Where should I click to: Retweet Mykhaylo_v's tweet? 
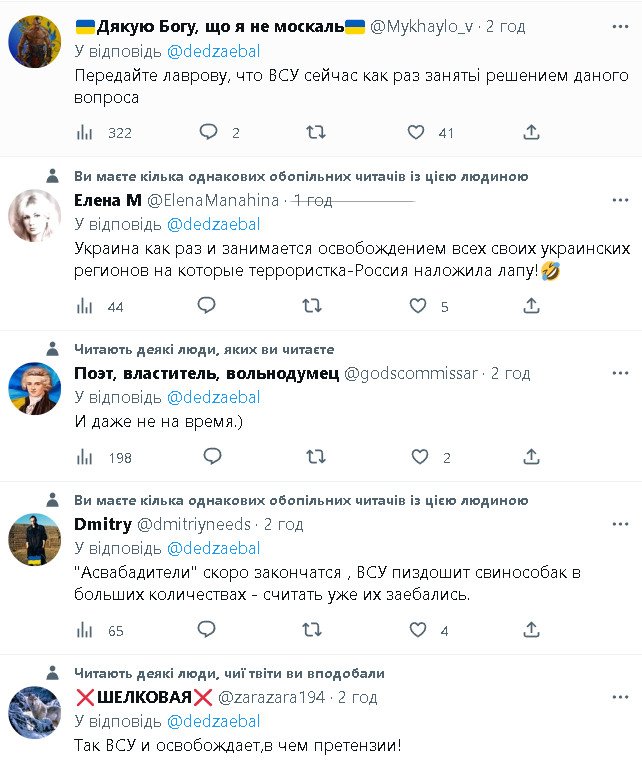tap(315, 132)
